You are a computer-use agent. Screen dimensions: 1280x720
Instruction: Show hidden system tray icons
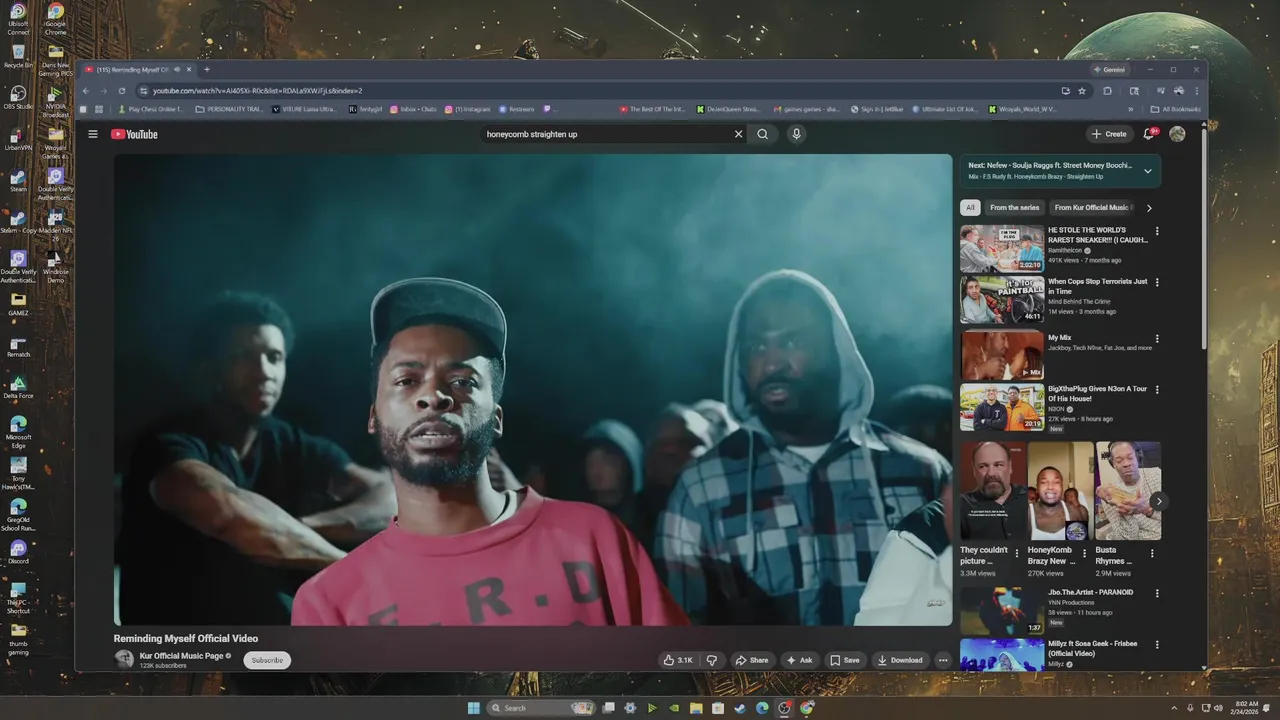click(x=1175, y=708)
